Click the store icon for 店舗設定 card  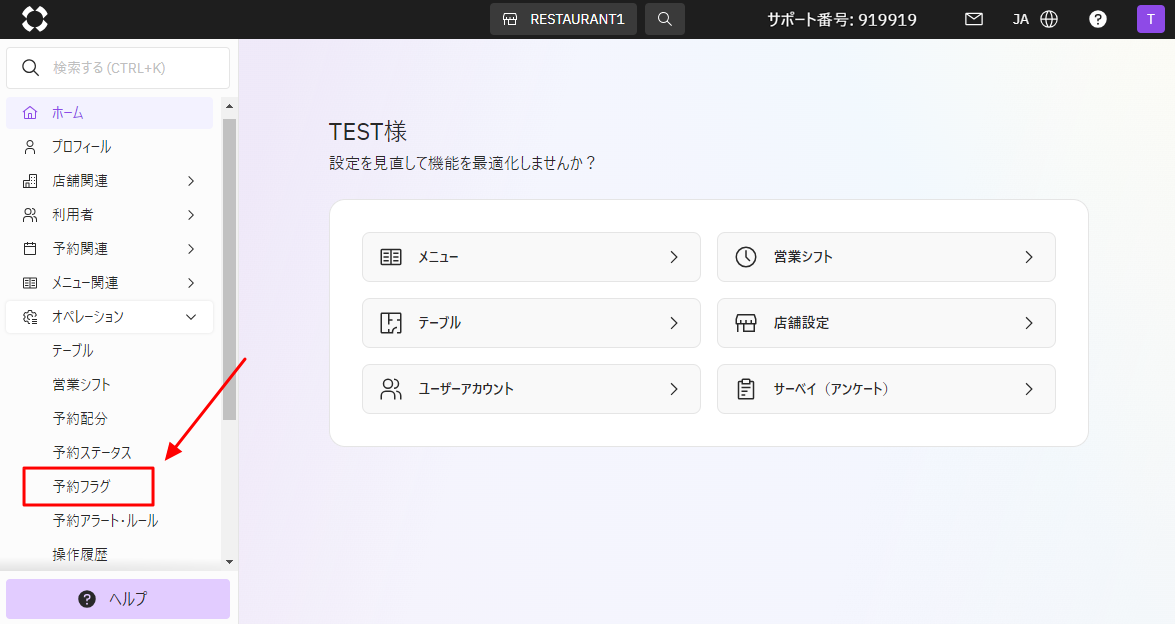[x=746, y=323]
